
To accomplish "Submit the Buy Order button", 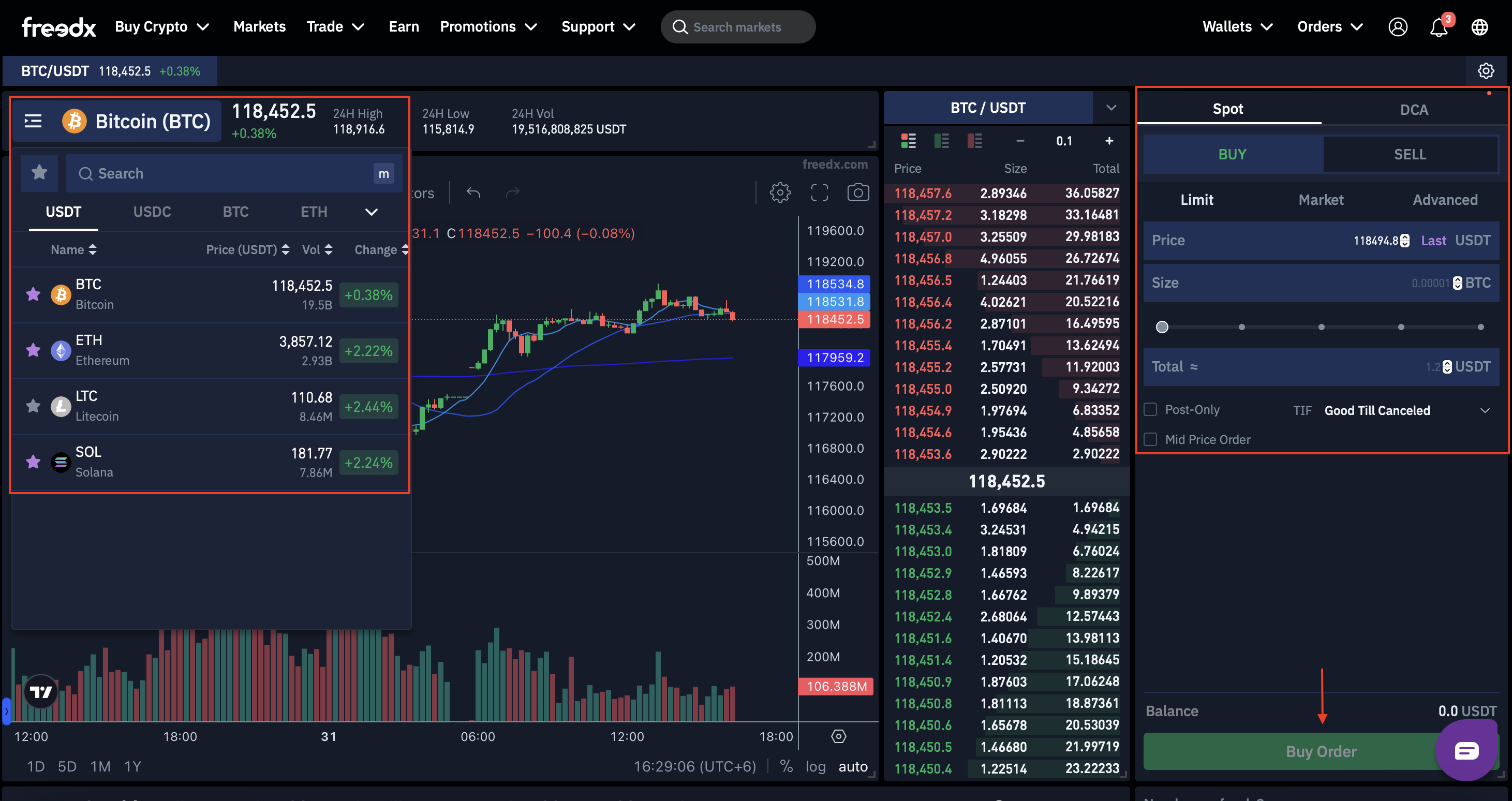I will pos(1321,751).
